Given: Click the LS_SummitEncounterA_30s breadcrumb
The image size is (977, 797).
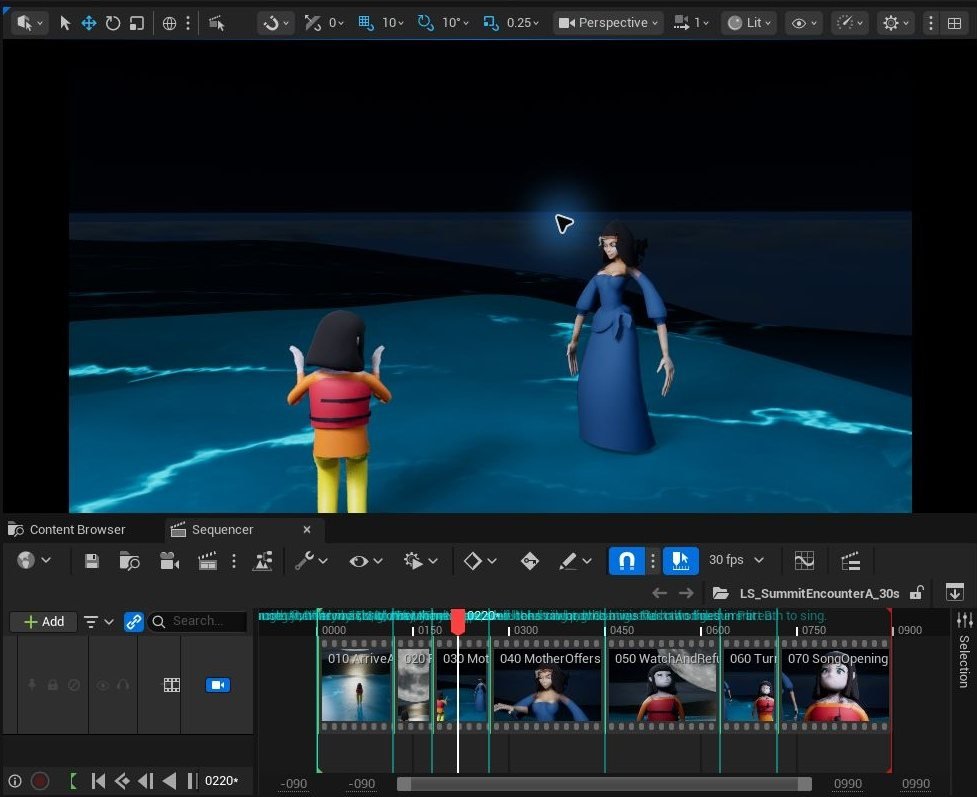Looking at the screenshot, I should (819, 593).
